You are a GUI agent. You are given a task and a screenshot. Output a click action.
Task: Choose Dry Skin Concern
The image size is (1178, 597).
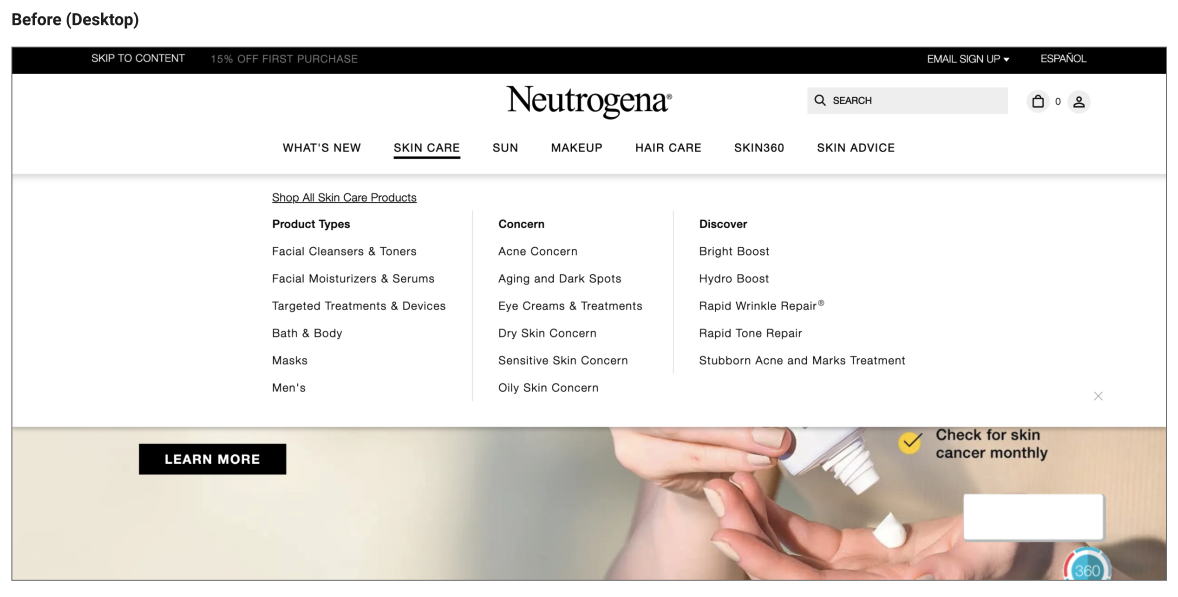547,333
